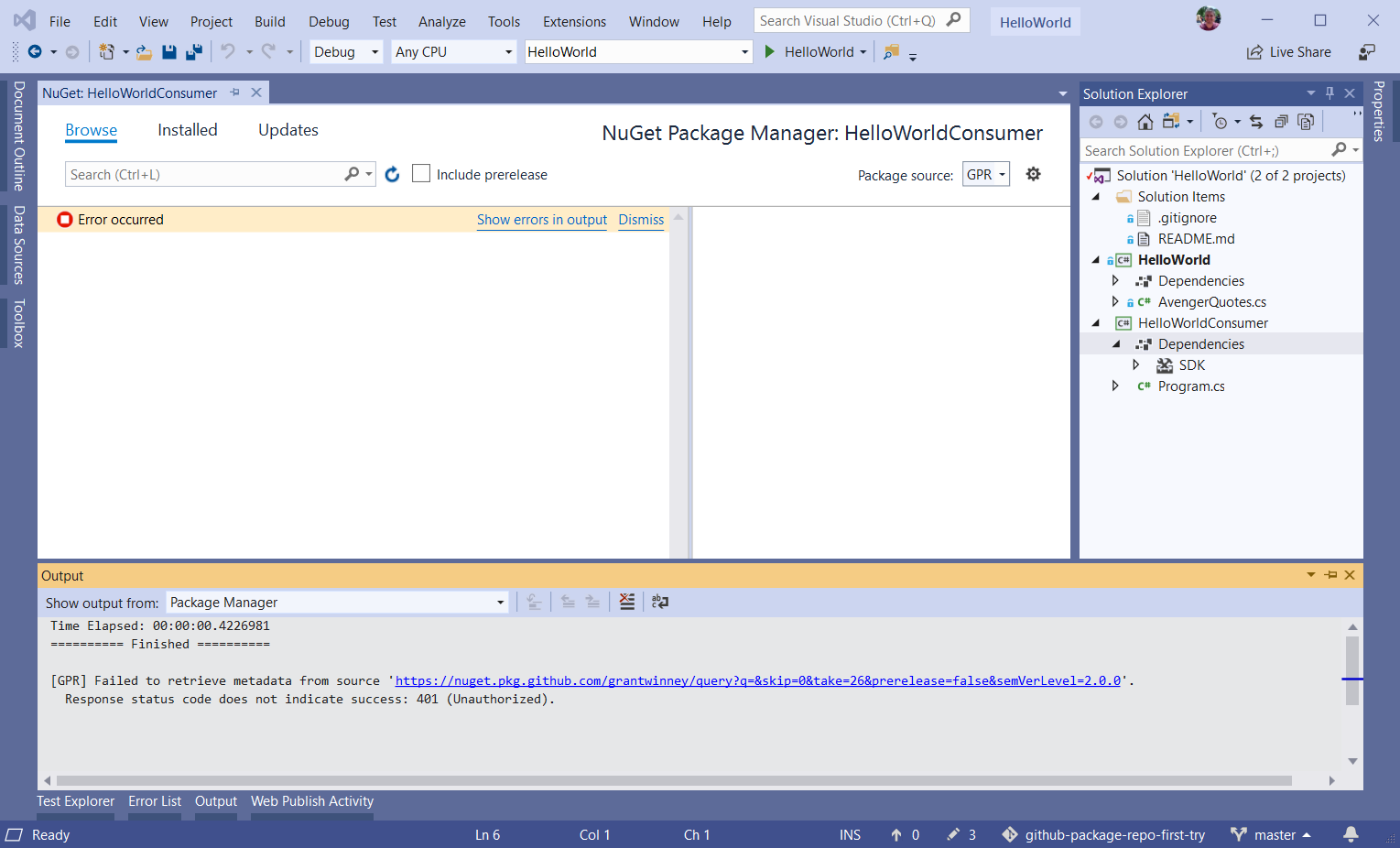
Task: Open the notifications bell in status bar
Action: (x=1351, y=834)
